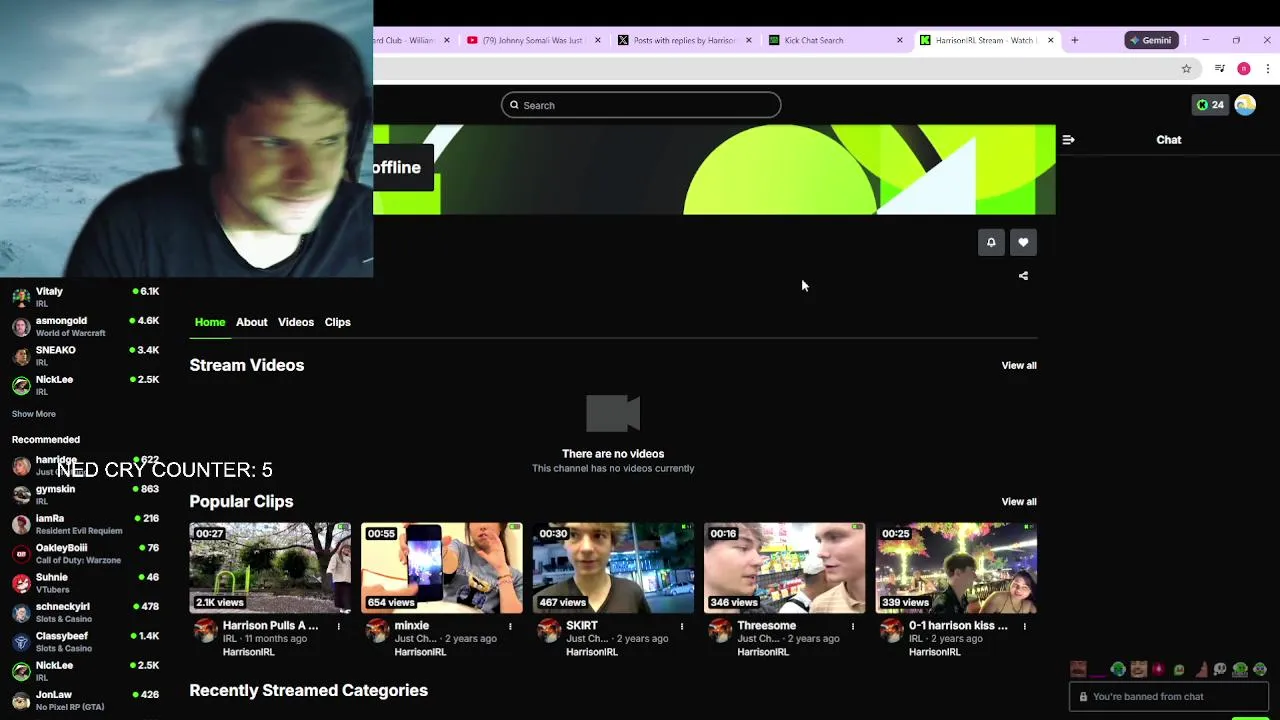The width and height of the screenshot is (1280, 720).
Task: Open OakleyBoiii's recommended channel
Action: tap(86, 553)
